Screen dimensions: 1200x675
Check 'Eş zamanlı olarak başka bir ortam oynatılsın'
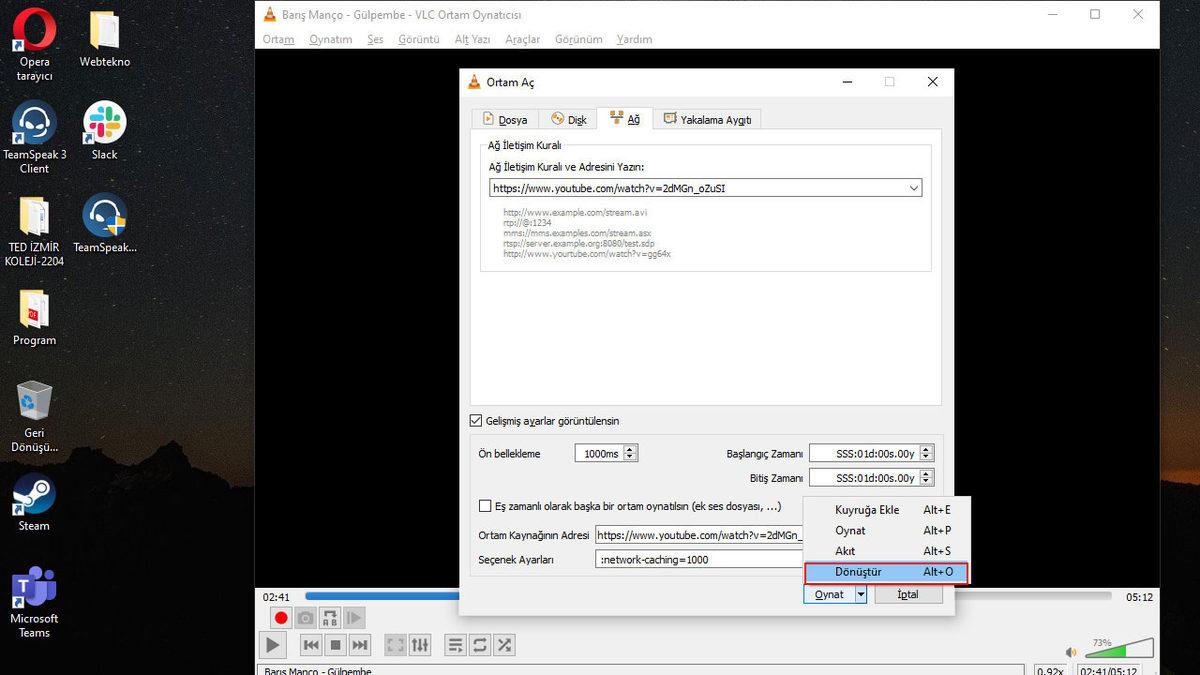click(485, 506)
